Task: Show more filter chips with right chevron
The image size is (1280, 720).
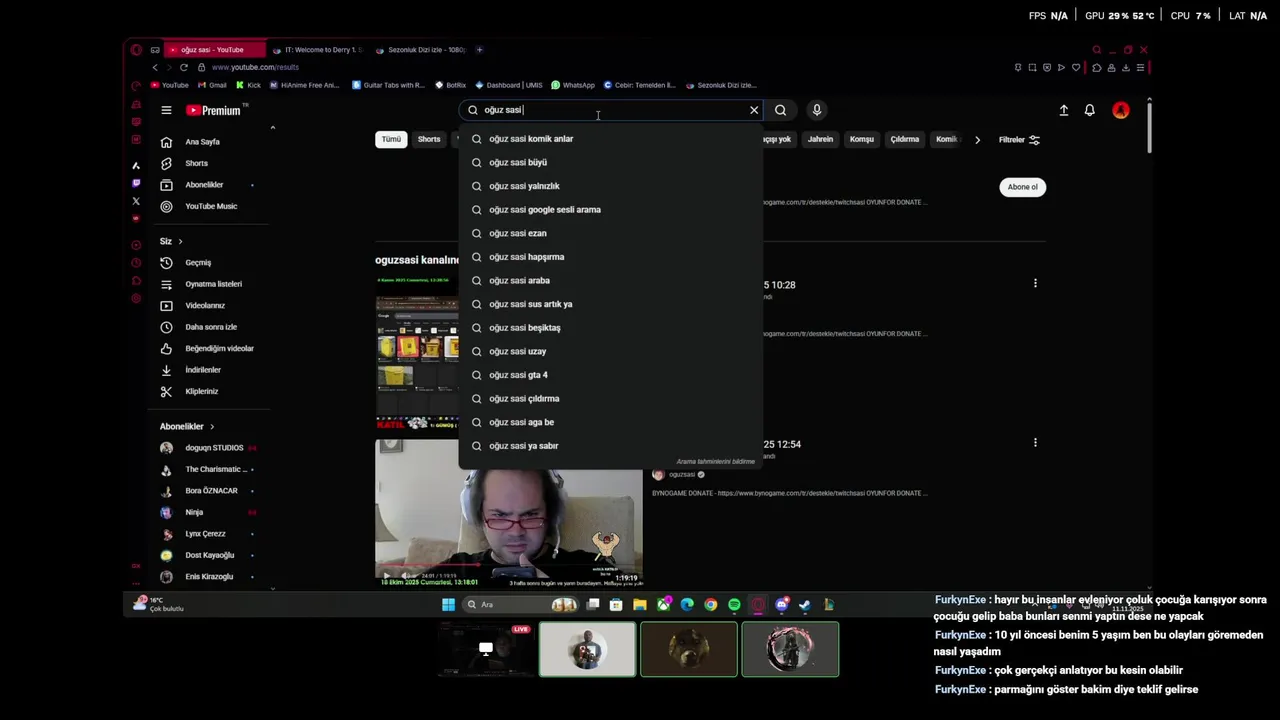Action: tap(977, 139)
